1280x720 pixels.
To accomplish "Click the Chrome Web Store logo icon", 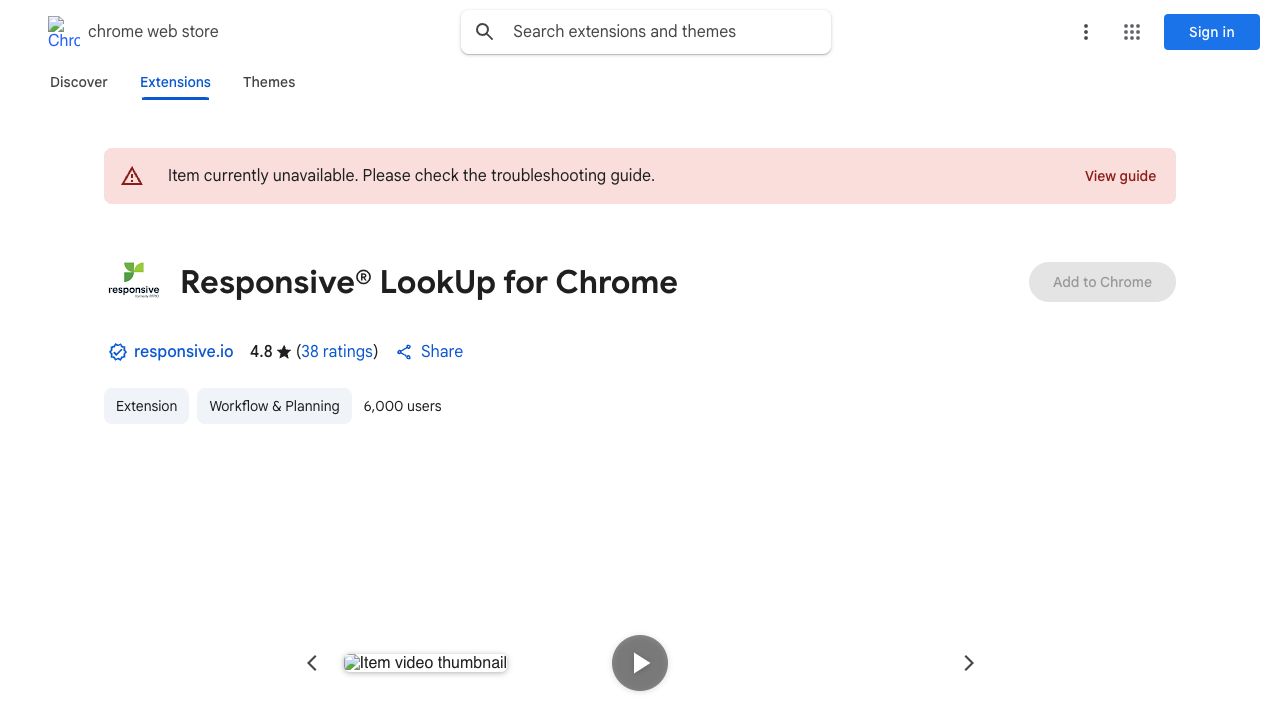I will tap(63, 32).
